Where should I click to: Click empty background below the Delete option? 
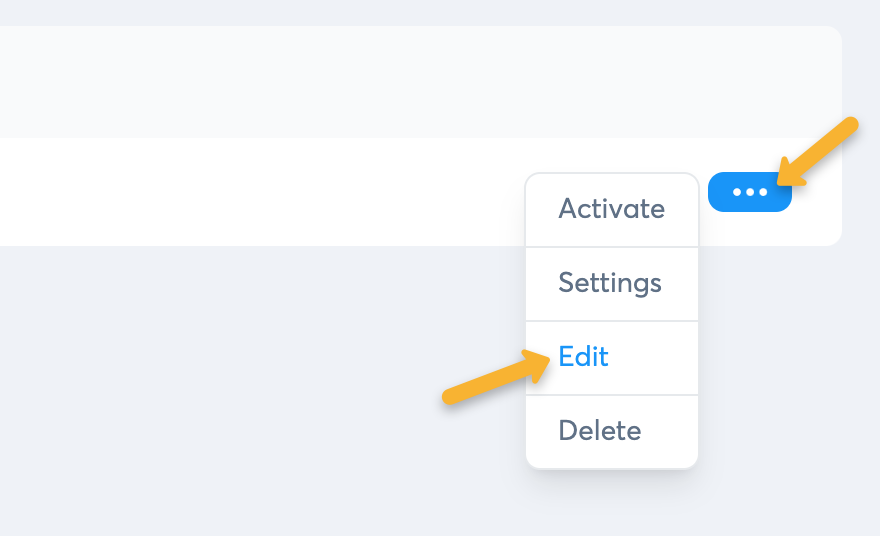pyautogui.click(x=610, y=505)
